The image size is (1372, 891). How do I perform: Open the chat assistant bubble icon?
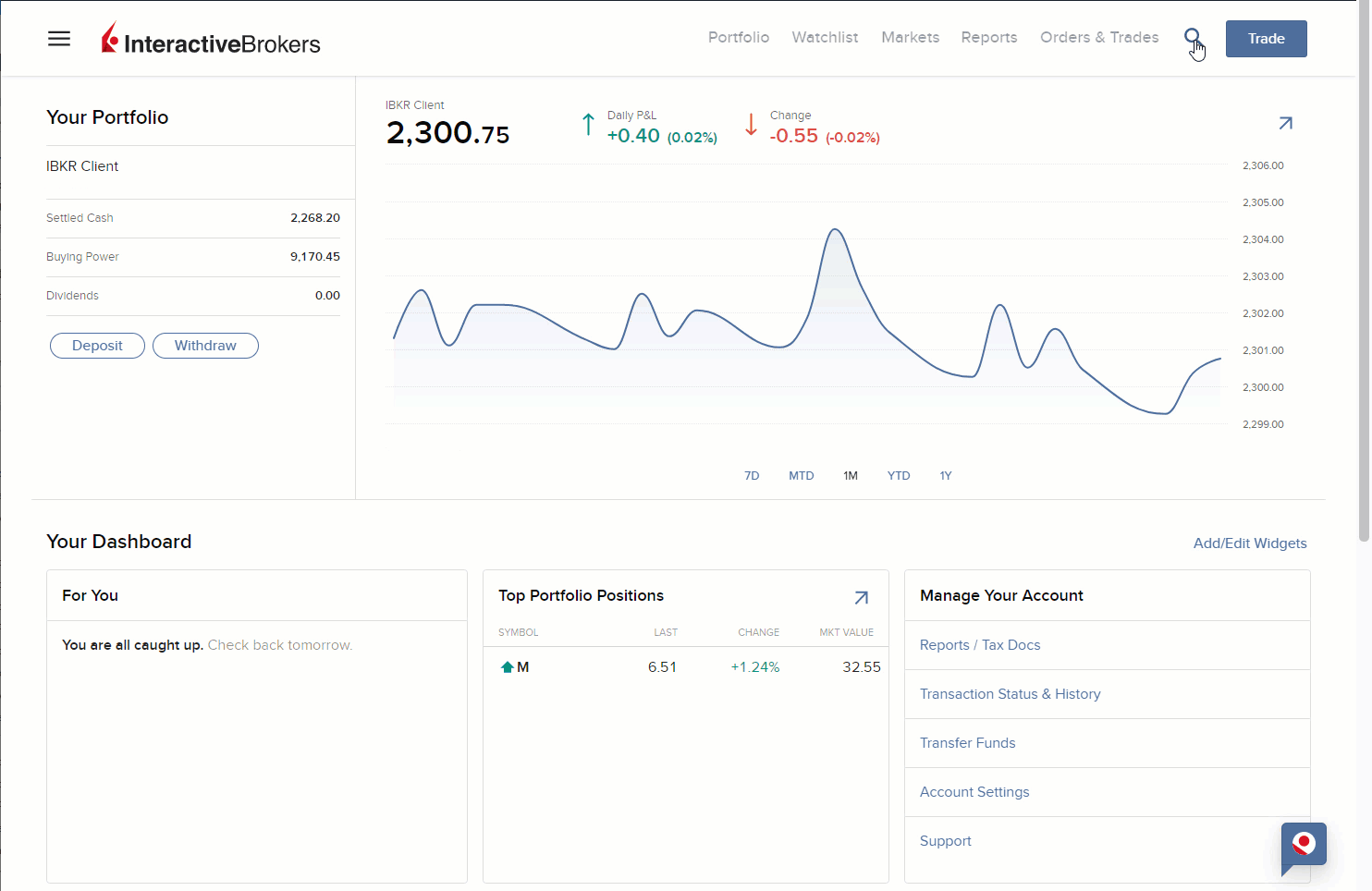pyautogui.click(x=1304, y=845)
